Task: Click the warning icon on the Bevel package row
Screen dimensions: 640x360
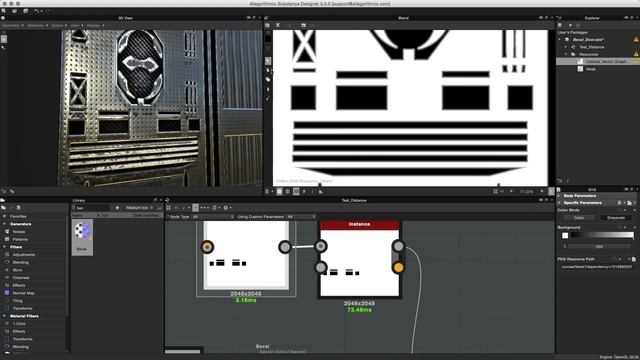Action: point(636,40)
